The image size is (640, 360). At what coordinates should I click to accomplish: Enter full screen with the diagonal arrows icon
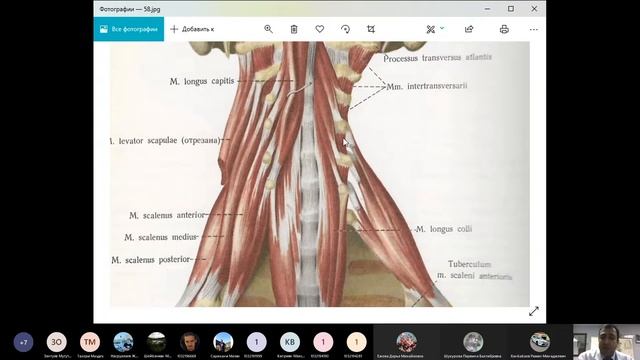pyautogui.click(x=533, y=311)
